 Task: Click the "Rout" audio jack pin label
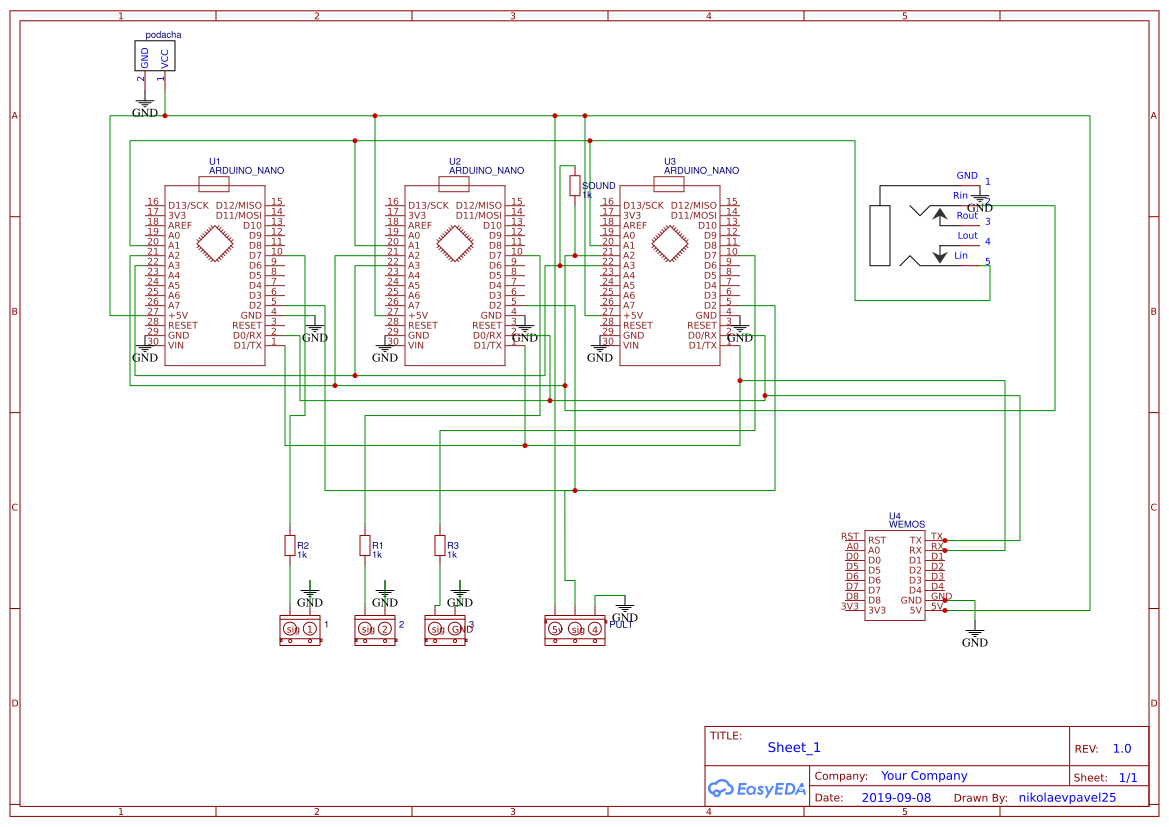967,216
